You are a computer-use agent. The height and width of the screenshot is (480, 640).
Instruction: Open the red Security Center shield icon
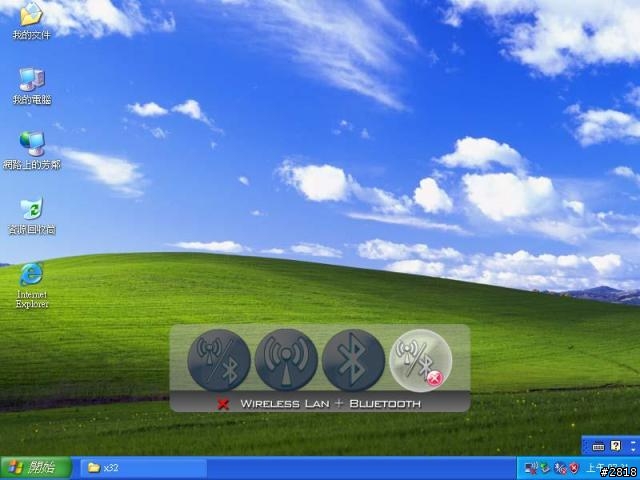coord(574,468)
